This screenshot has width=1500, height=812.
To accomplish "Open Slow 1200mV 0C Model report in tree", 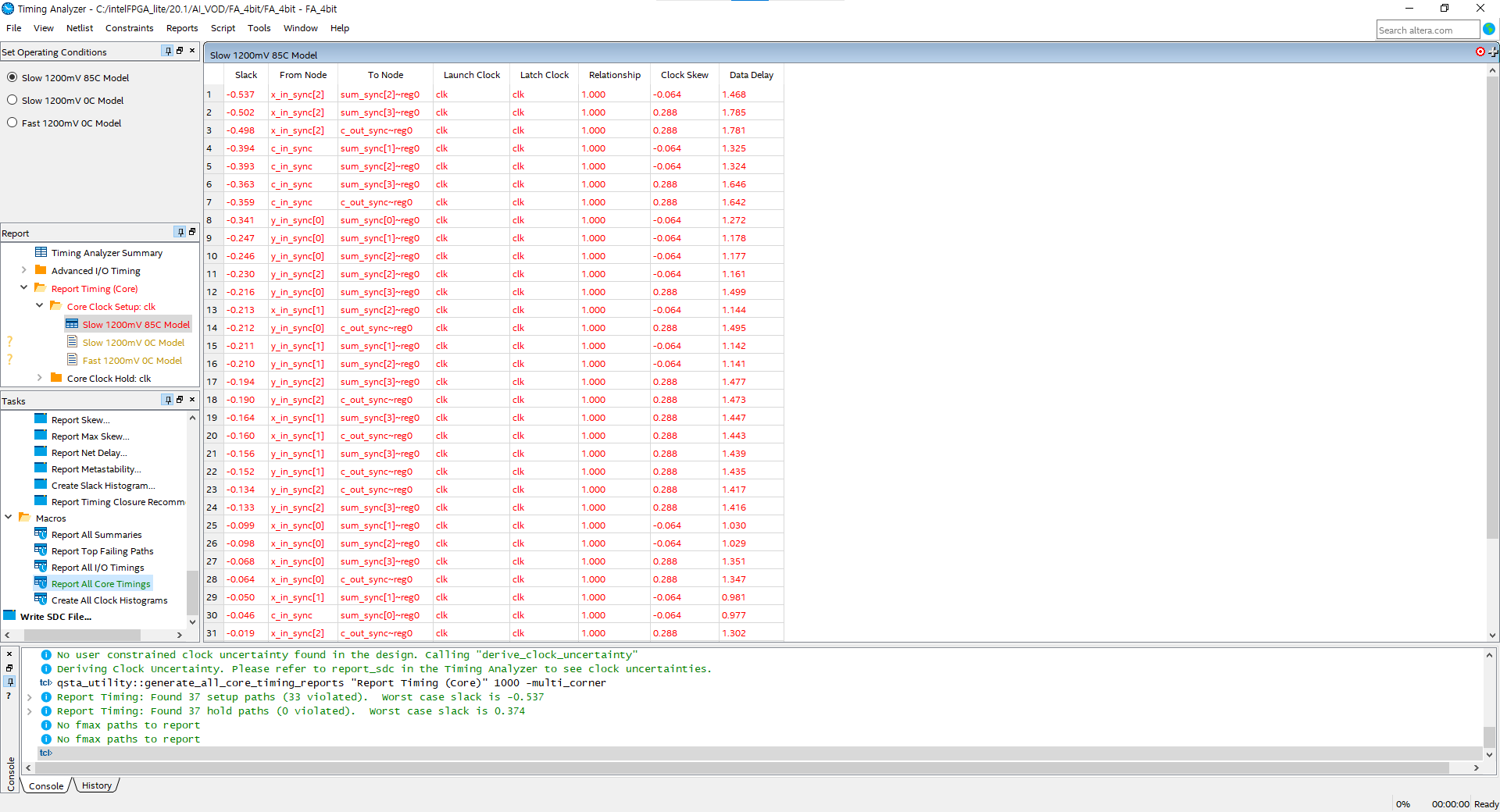I will point(134,343).
